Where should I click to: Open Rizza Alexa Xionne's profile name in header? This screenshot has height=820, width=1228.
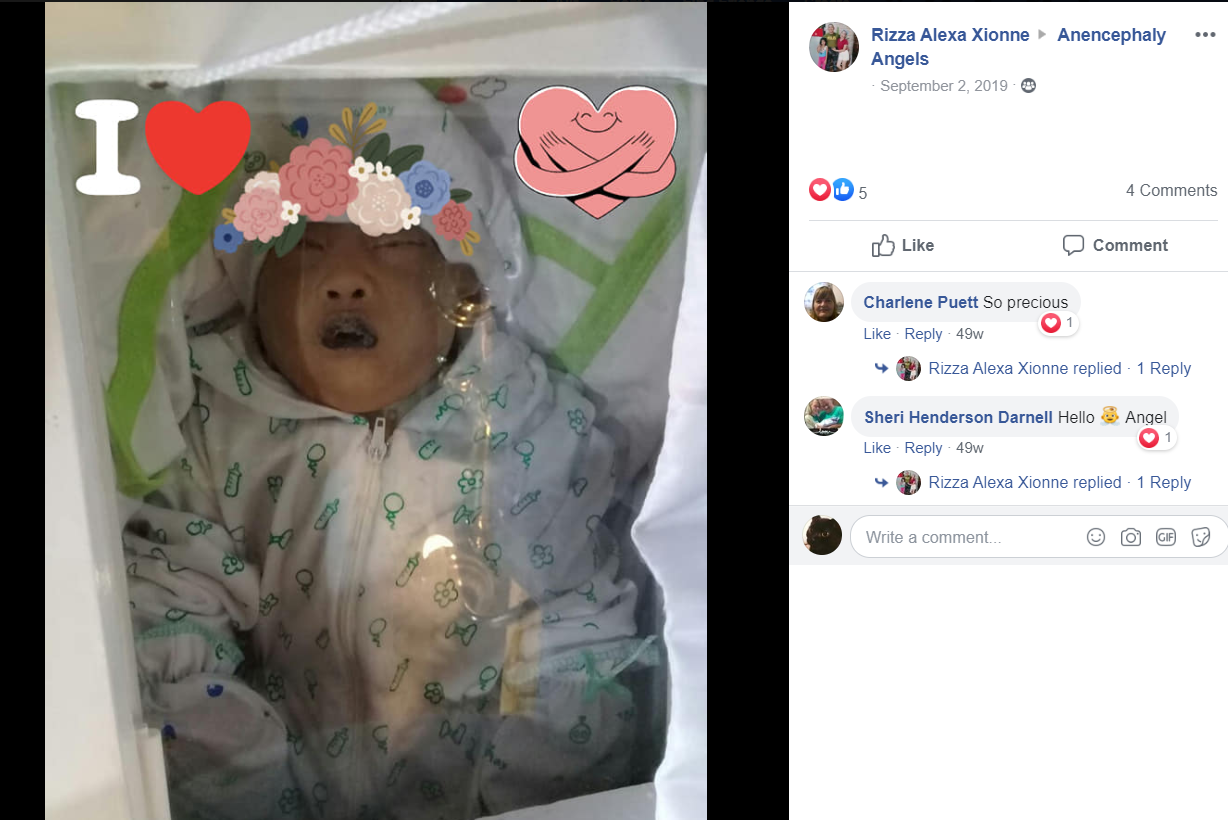click(950, 35)
